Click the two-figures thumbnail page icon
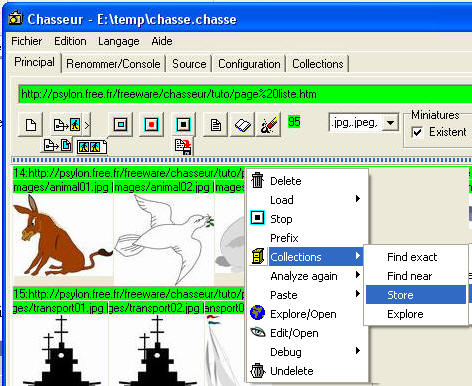Screen dimensions: 472x386 tap(92, 147)
